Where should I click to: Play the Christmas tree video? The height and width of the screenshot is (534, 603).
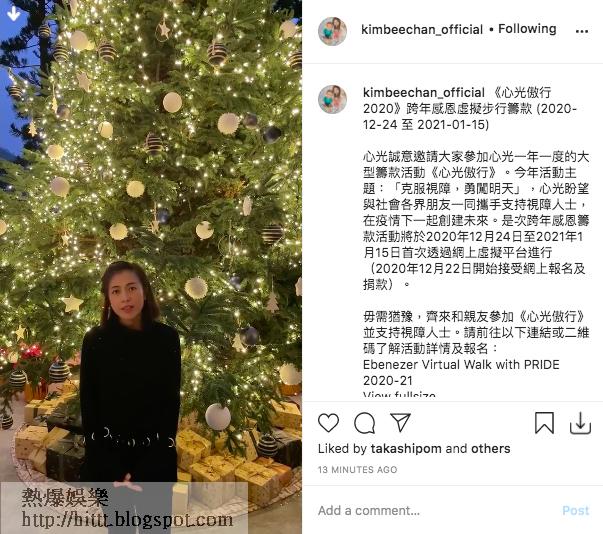click(x=151, y=267)
